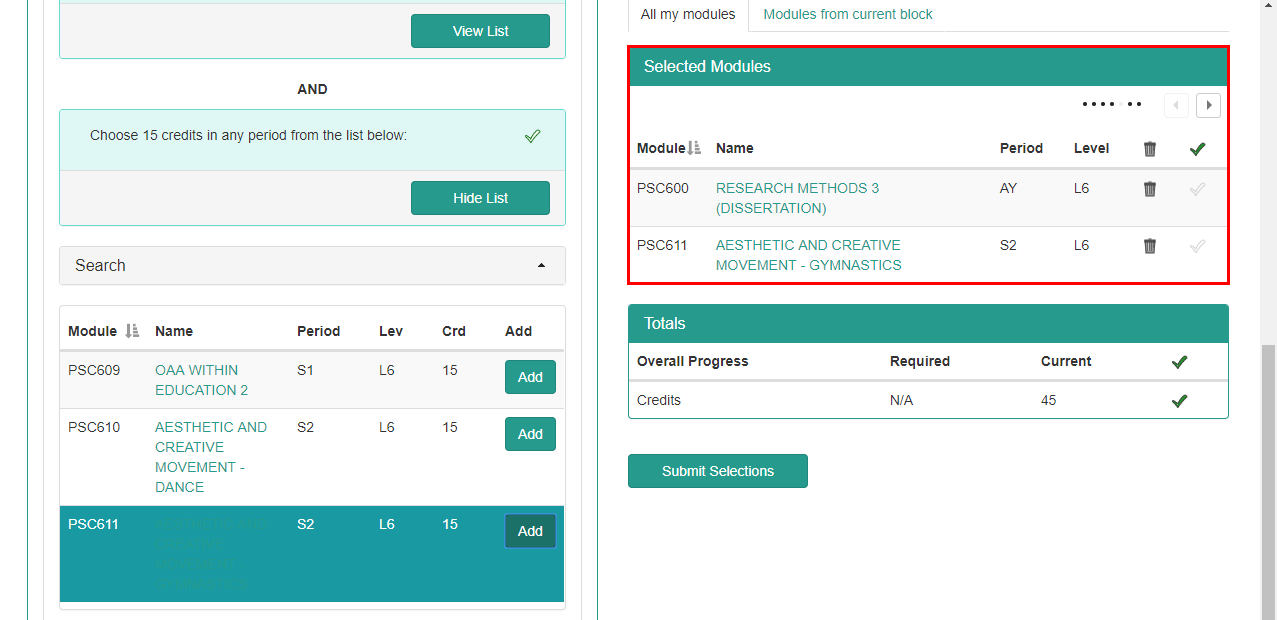Advance carousel with the right arrow

tap(1208, 105)
